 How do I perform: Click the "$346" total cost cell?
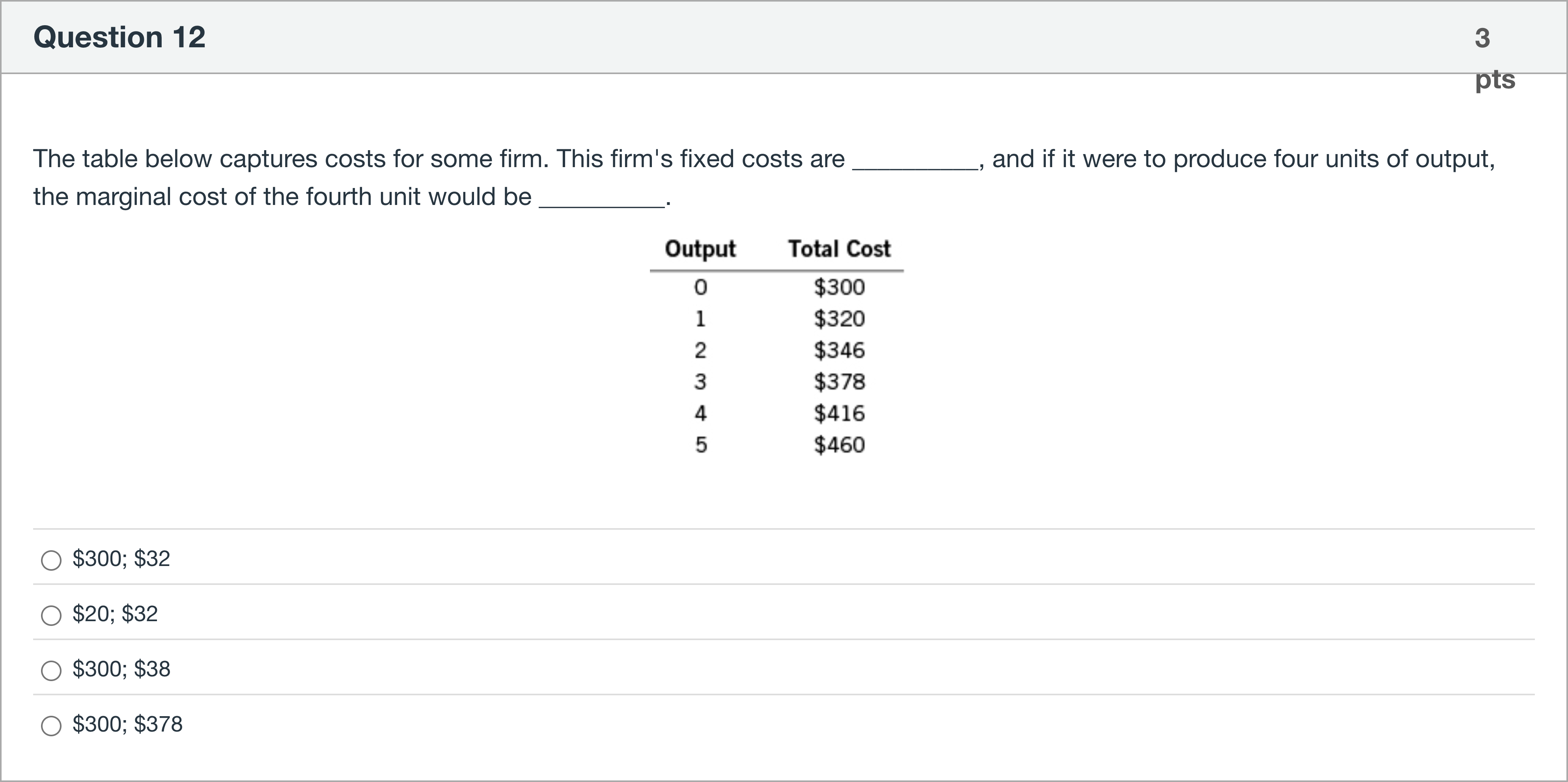[839, 350]
